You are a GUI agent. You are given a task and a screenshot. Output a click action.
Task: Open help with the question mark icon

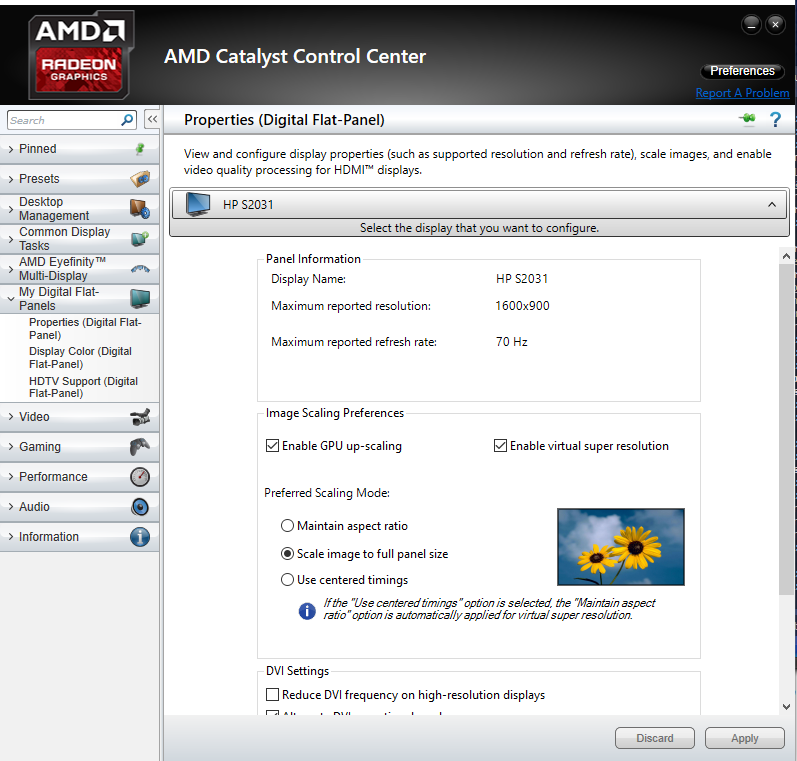(775, 119)
